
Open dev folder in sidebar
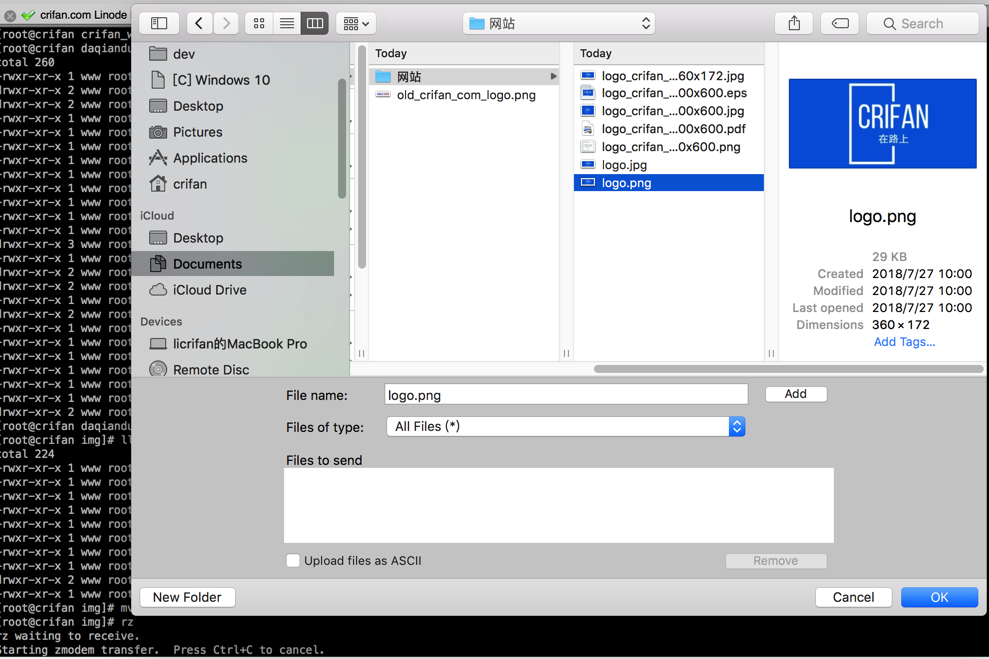(x=233, y=54)
